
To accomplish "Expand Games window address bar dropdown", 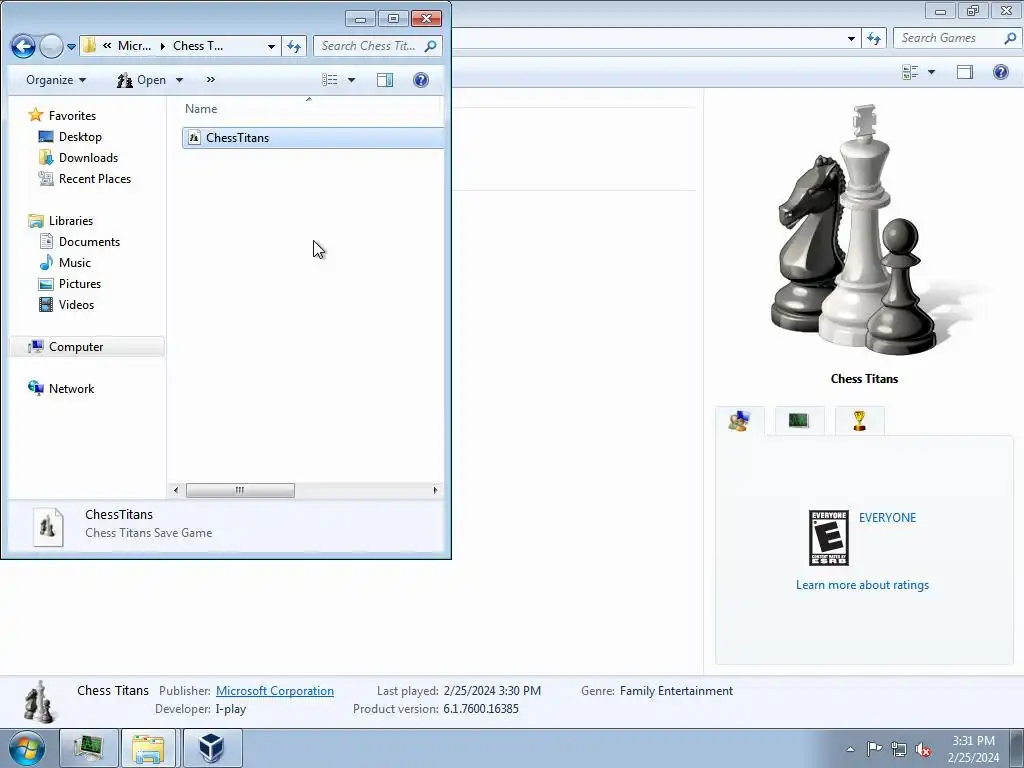I will 851,39.
